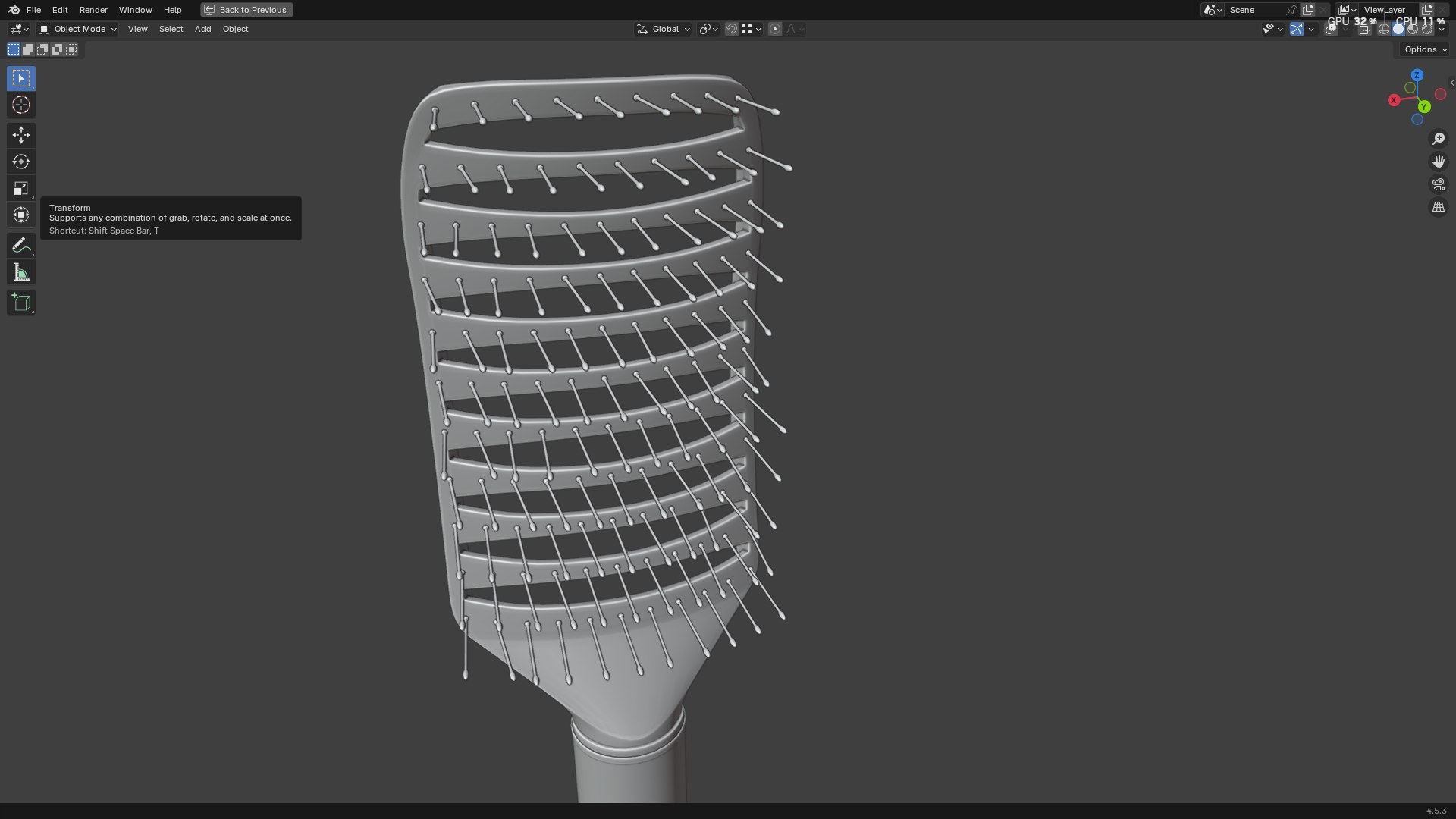Activate the Cursor tool
The width and height of the screenshot is (1456, 819).
[21, 105]
